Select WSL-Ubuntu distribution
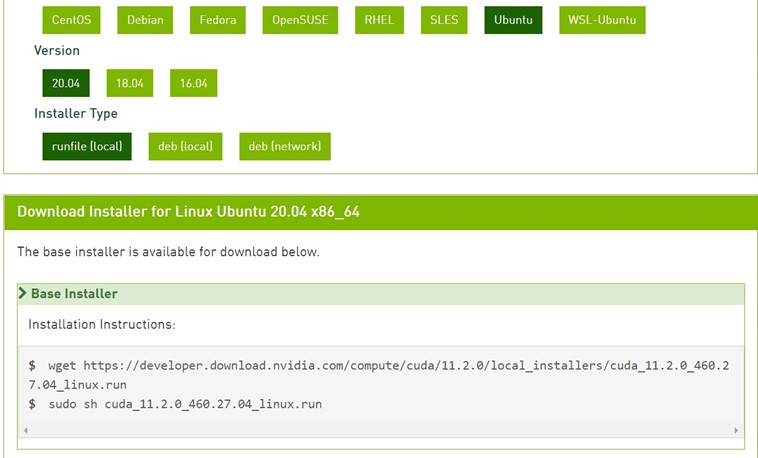The image size is (758, 458). (602, 20)
